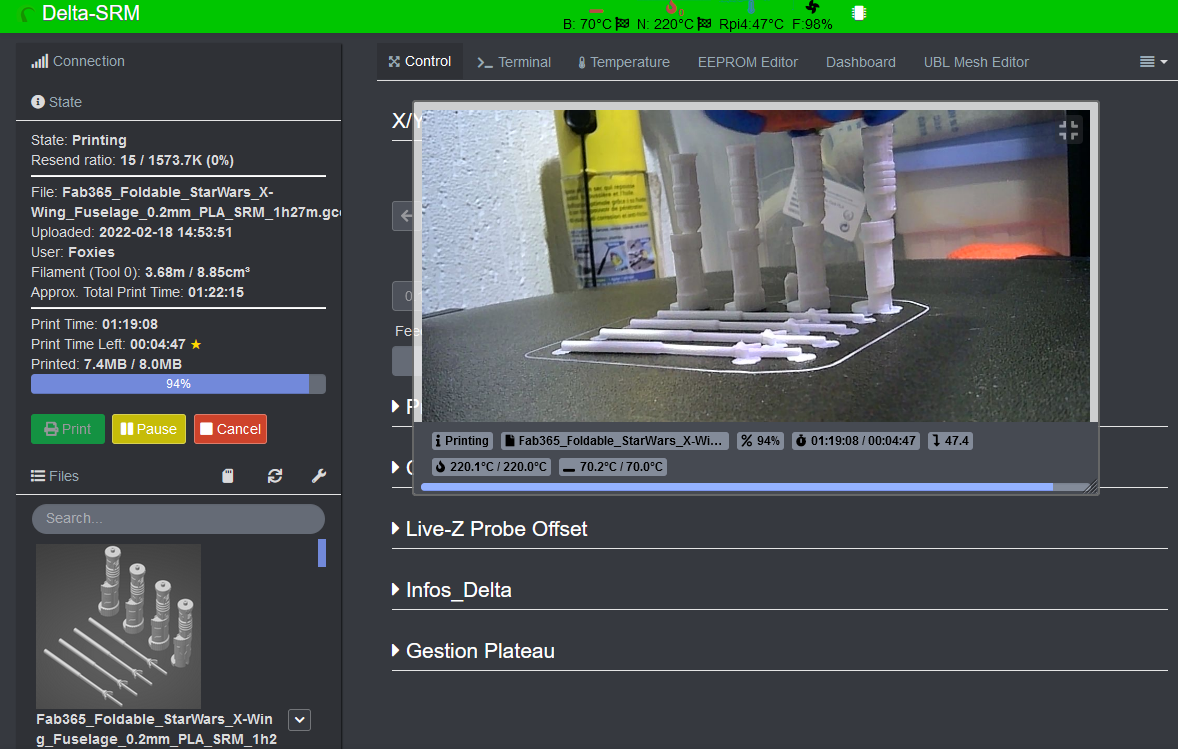Cancel the running print job
Viewport: 1178px width, 749px height.
pos(230,429)
